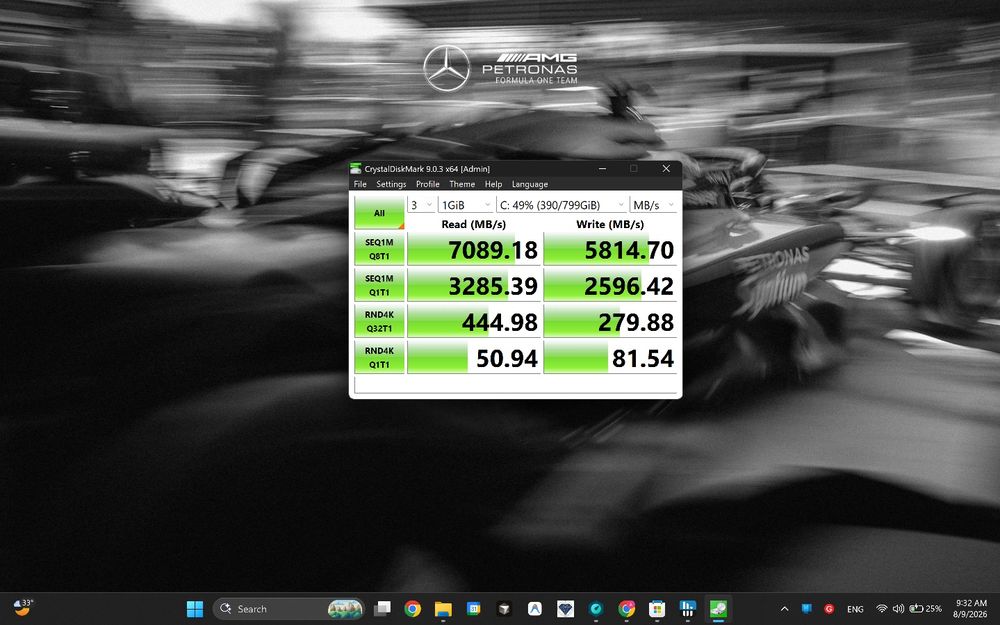The width and height of the screenshot is (1000, 625).
Task: Open the blue diamond taskbar app
Action: [x=566, y=608]
